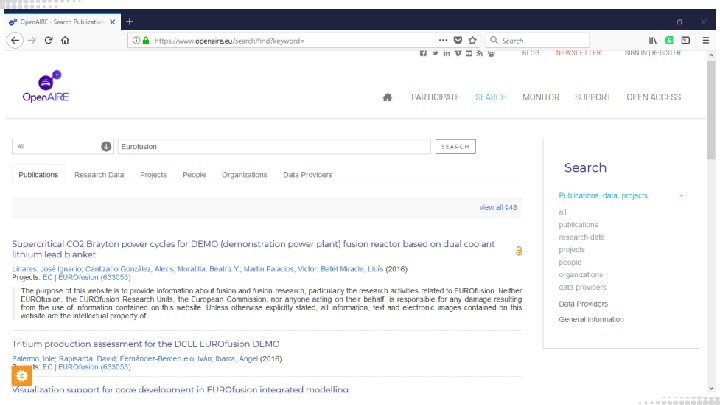This screenshot has height=405, width=720.
Task: Bookmark this page with the star icon
Action: click(472, 40)
